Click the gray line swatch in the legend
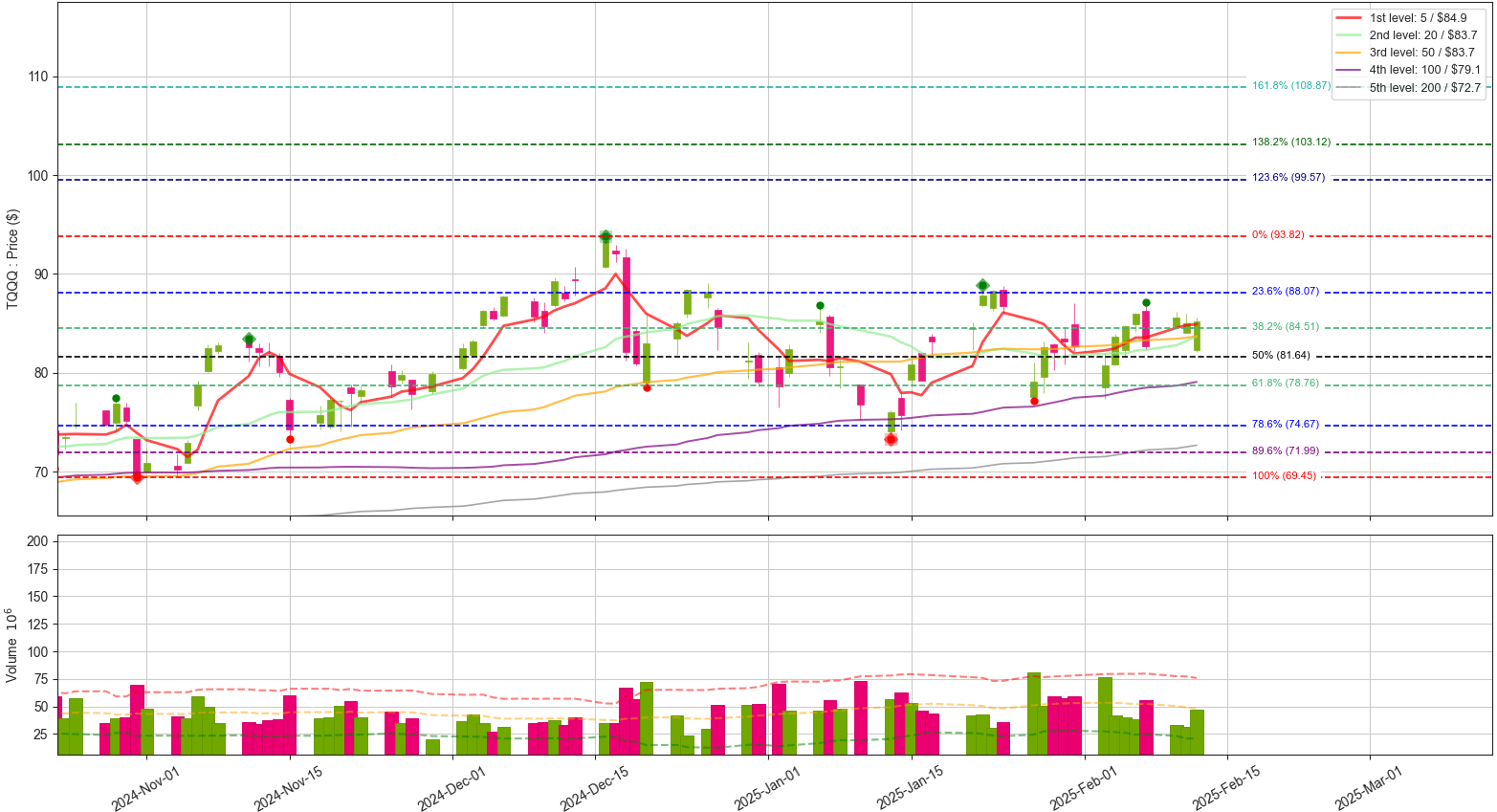Image resolution: width=1497 pixels, height=812 pixels. pos(1350,88)
